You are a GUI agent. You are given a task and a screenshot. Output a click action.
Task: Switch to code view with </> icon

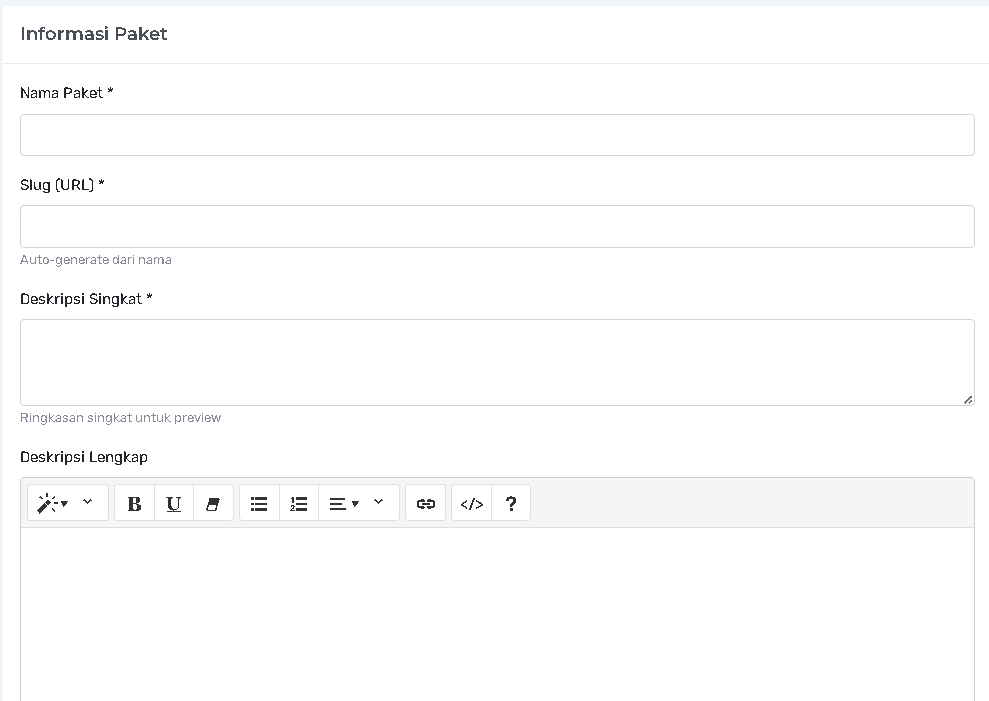(x=471, y=504)
